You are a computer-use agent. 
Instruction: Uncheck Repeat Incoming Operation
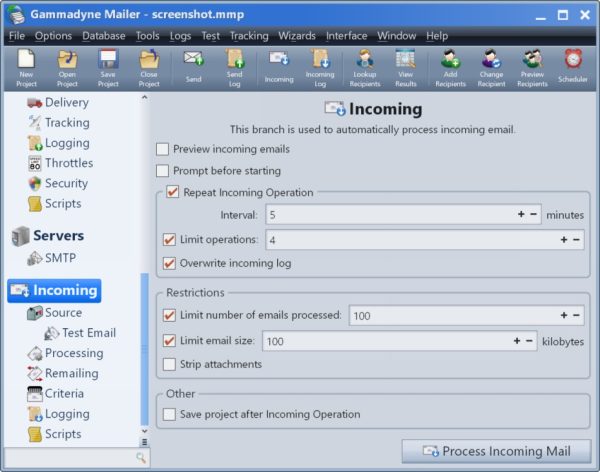(x=173, y=192)
